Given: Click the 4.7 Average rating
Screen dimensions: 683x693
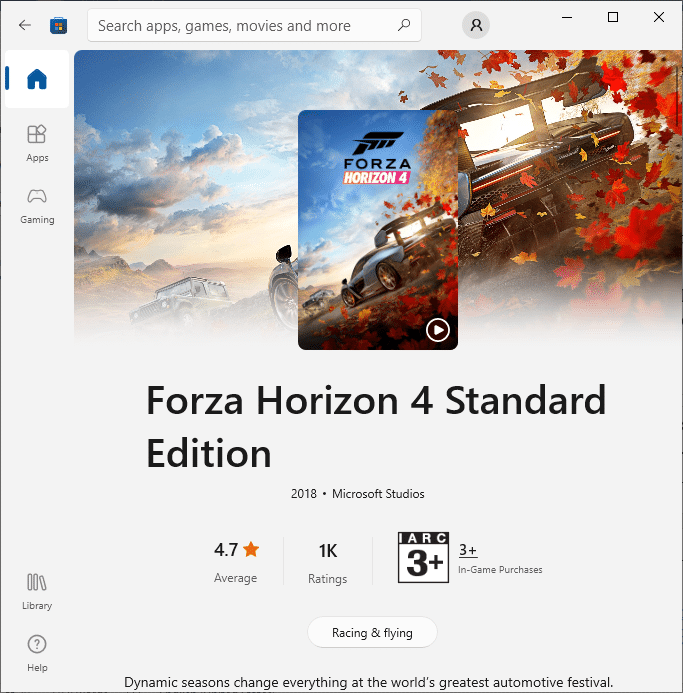Looking at the screenshot, I should point(236,562).
